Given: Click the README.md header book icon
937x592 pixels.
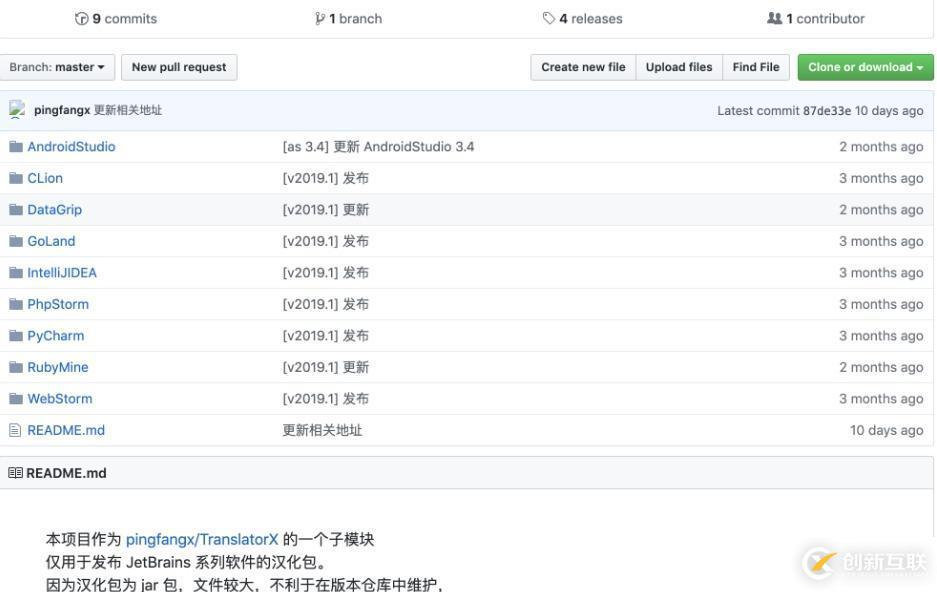Looking at the screenshot, I should (x=16, y=473).
